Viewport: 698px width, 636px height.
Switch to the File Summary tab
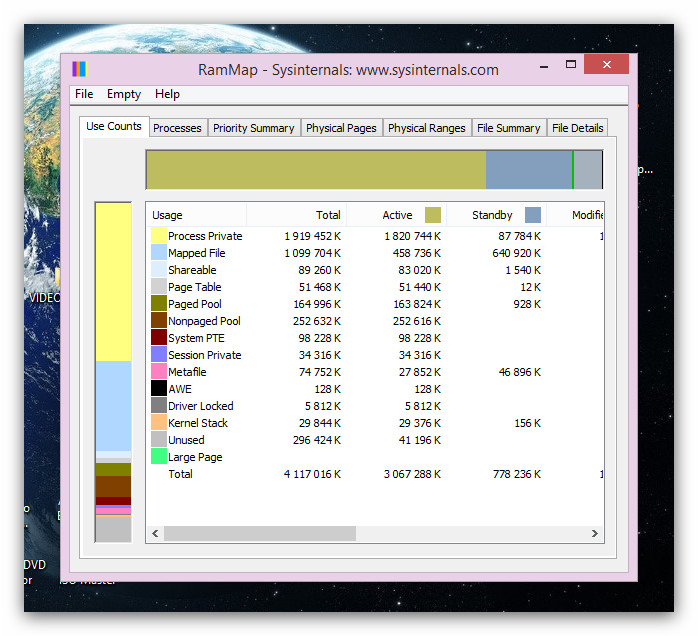tap(508, 128)
